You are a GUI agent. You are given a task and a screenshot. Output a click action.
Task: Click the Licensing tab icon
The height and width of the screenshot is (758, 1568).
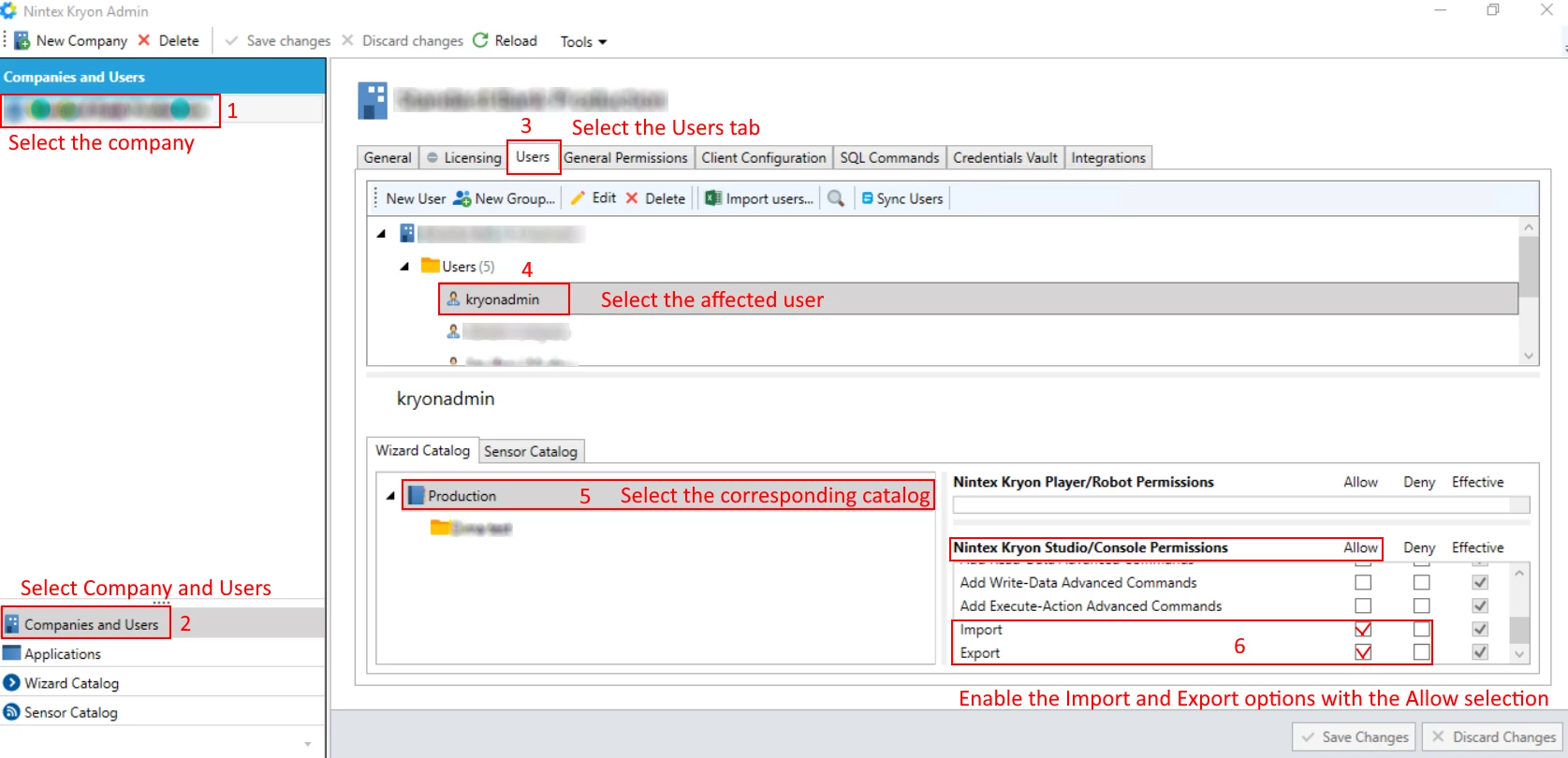[432, 157]
